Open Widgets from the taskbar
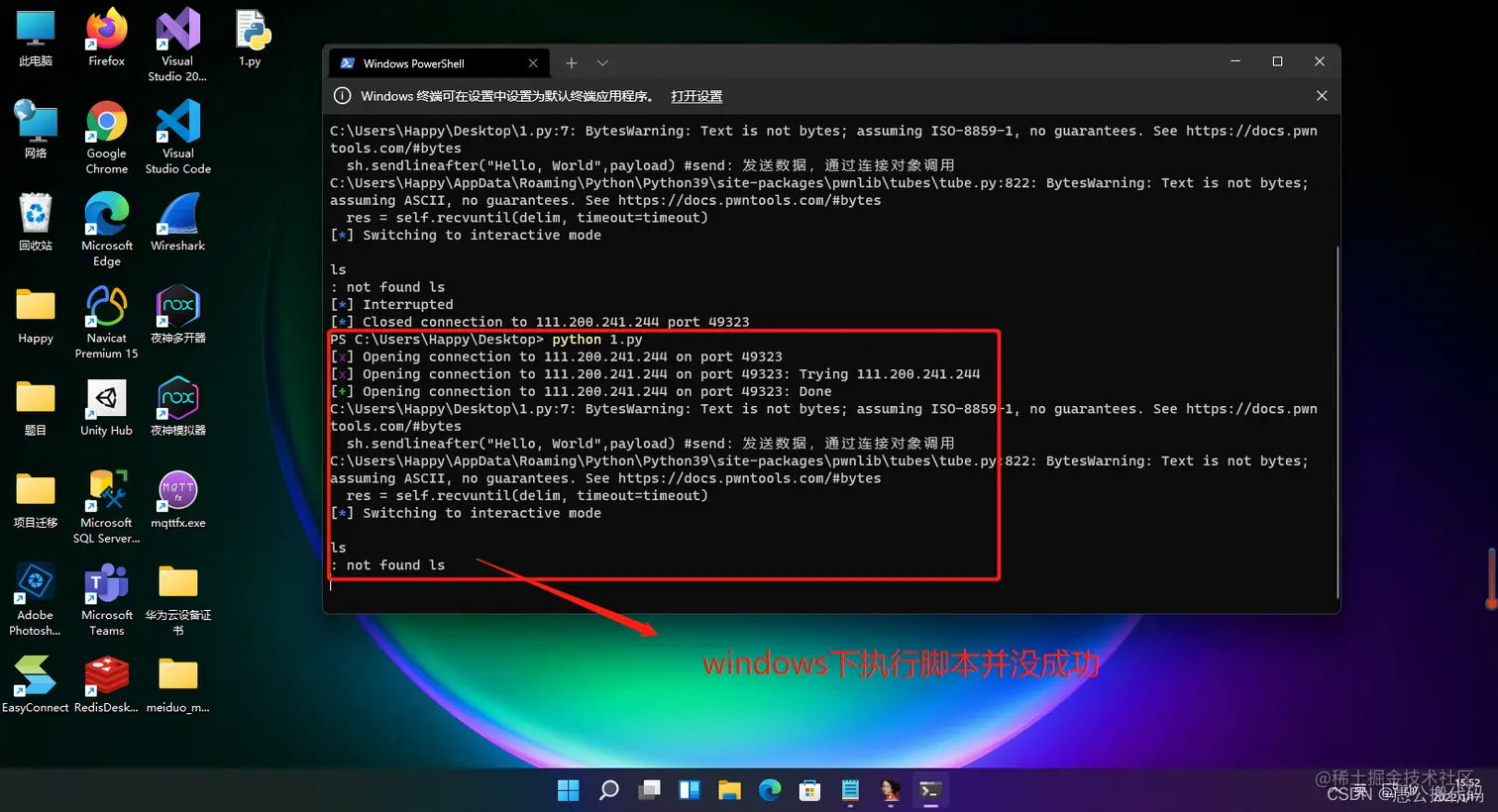1498x812 pixels. point(690,790)
